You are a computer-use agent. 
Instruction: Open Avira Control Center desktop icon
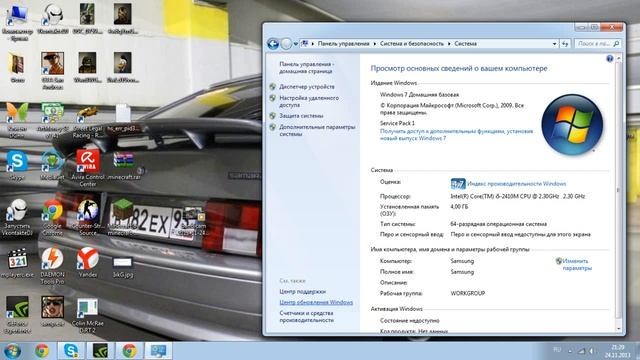point(88,168)
